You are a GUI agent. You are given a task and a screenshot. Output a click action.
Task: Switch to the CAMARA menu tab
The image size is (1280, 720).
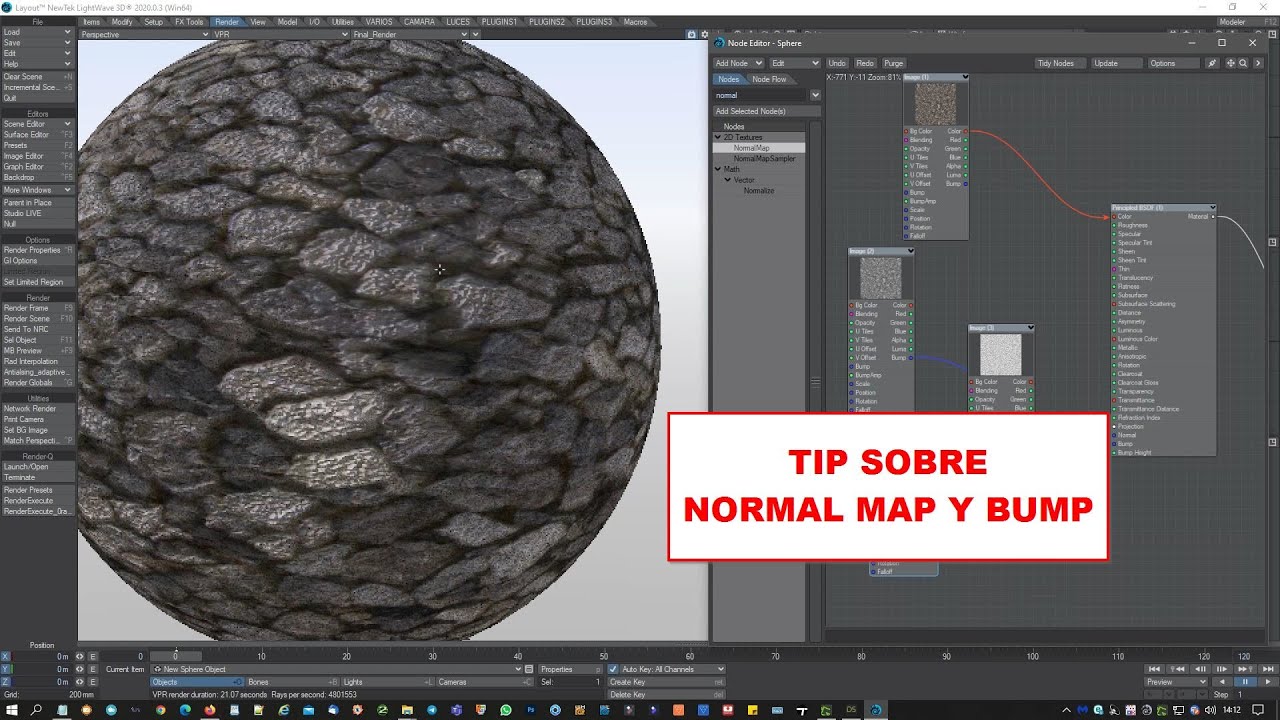419,21
